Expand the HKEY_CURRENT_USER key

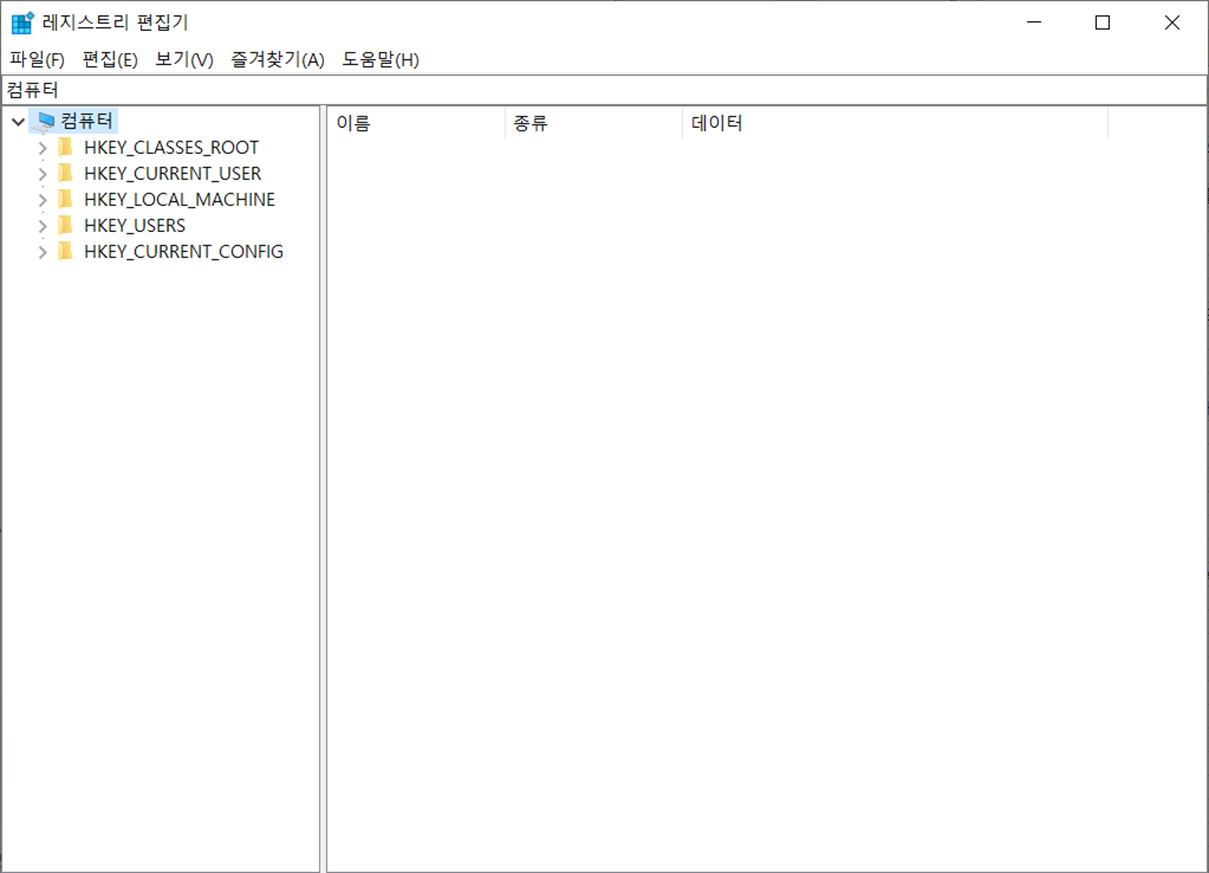coord(42,174)
